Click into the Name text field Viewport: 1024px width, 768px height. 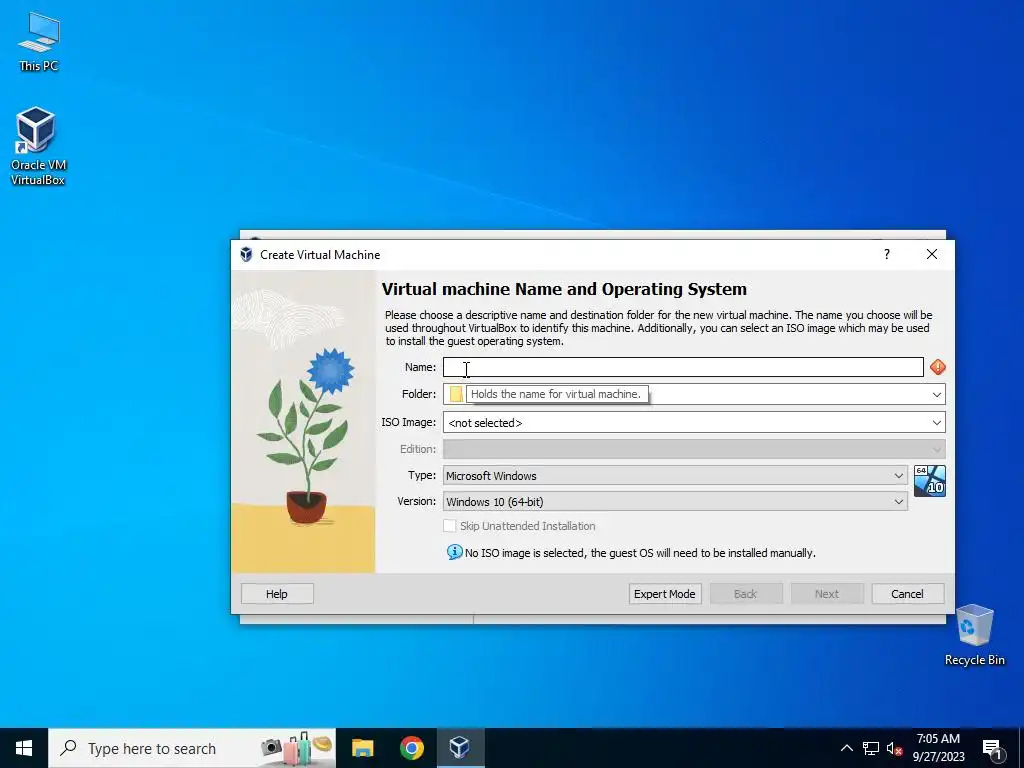(x=683, y=367)
